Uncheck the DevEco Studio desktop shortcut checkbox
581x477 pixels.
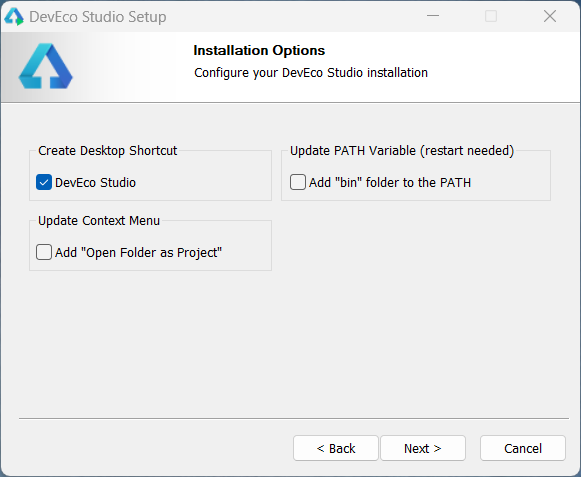point(44,182)
